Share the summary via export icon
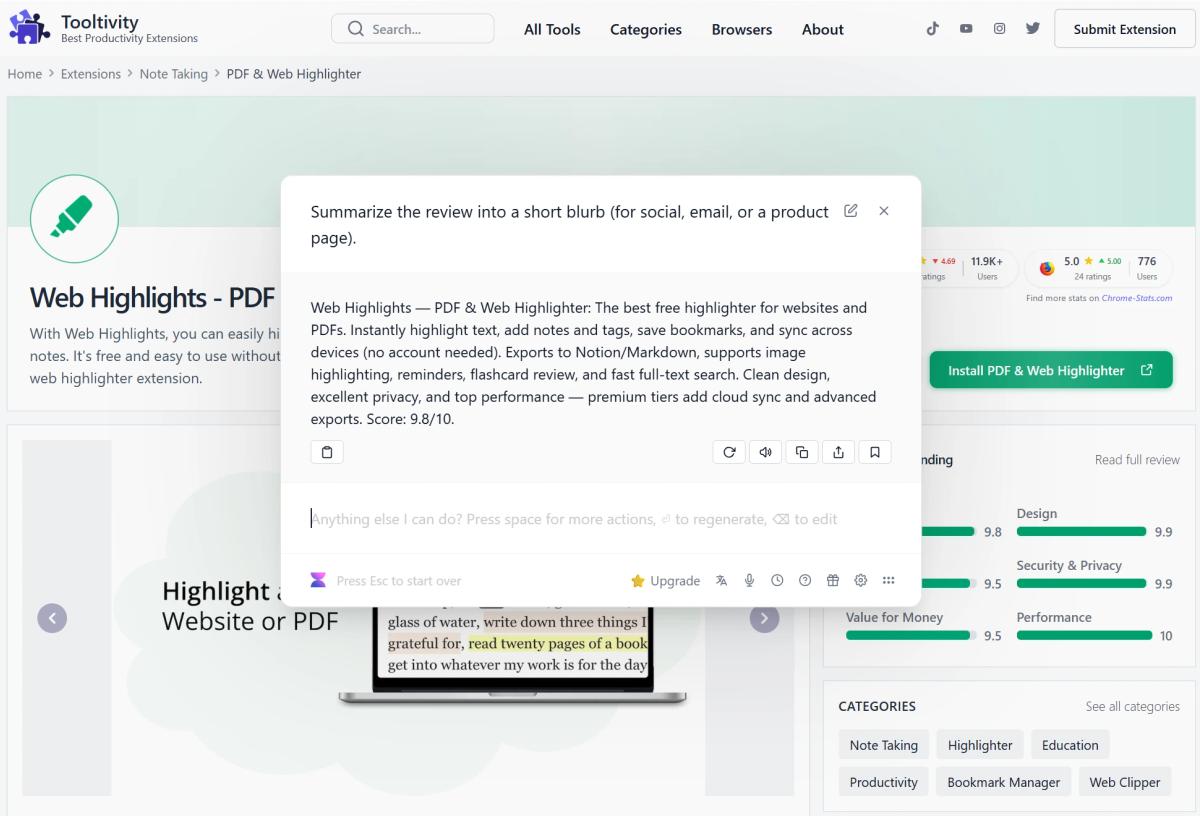The image size is (1200, 816). coord(838,452)
